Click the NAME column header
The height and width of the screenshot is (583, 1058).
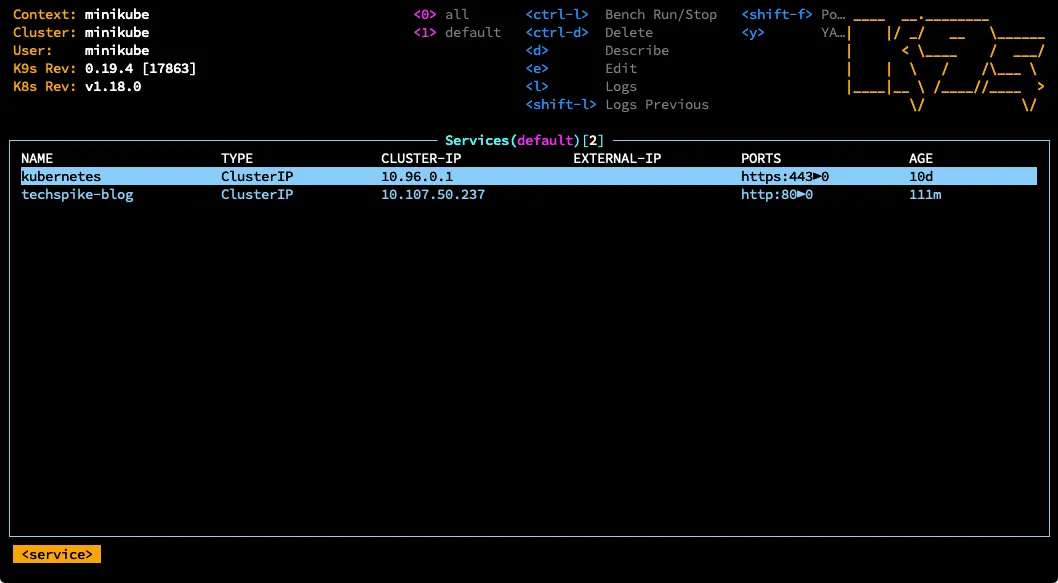(x=37, y=159)
